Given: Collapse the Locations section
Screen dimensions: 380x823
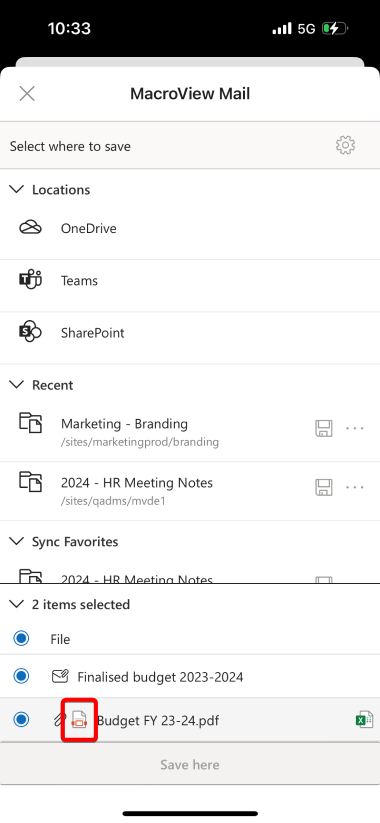Looking at the screenshot, I should coord(17,189).
